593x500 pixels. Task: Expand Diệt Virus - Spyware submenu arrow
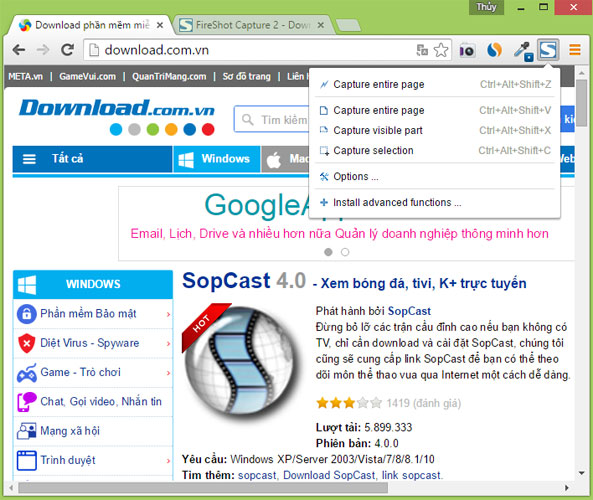click(x=168, y=343)
